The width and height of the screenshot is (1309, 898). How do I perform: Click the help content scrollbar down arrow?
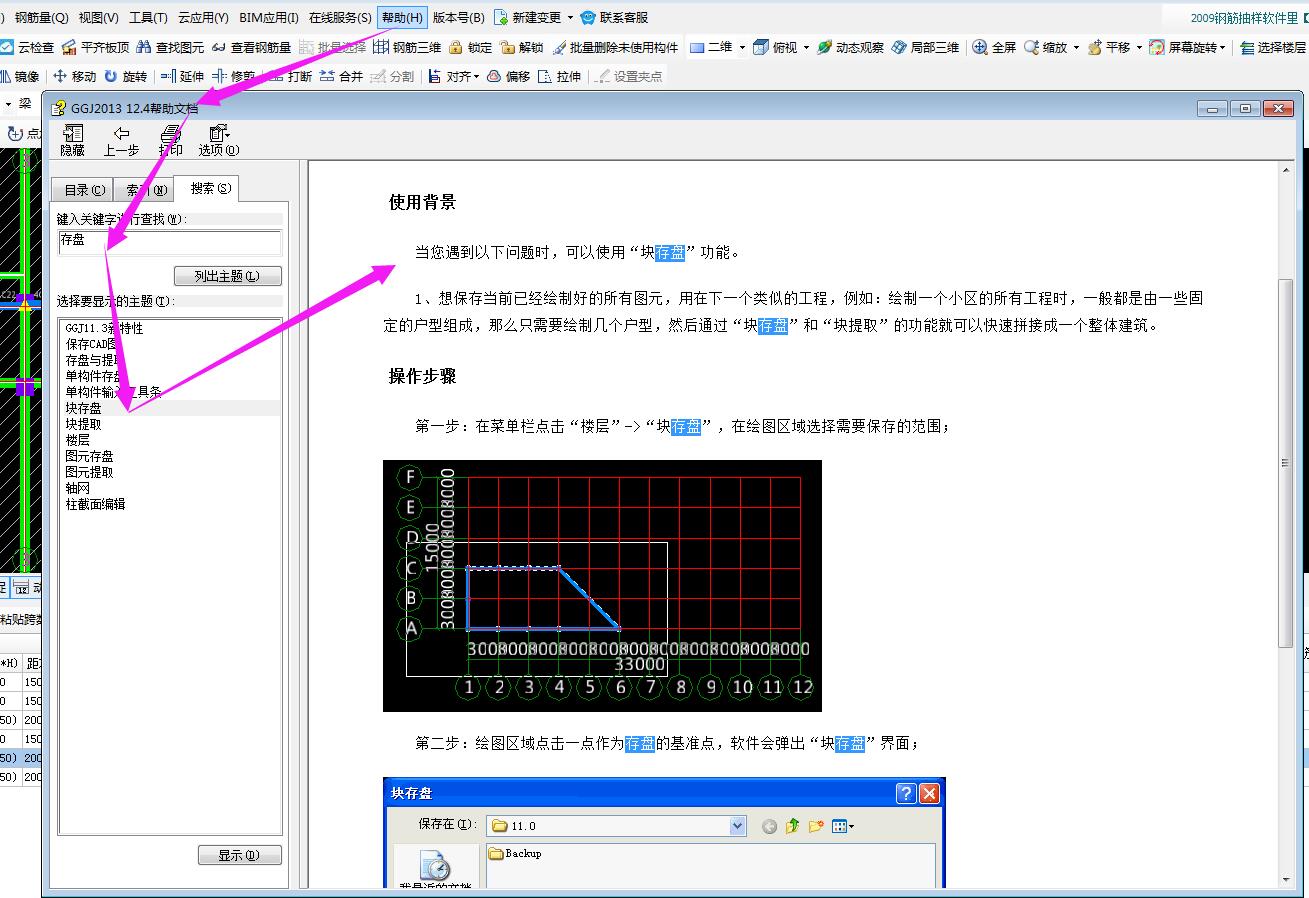click(x=1286, y=879)
